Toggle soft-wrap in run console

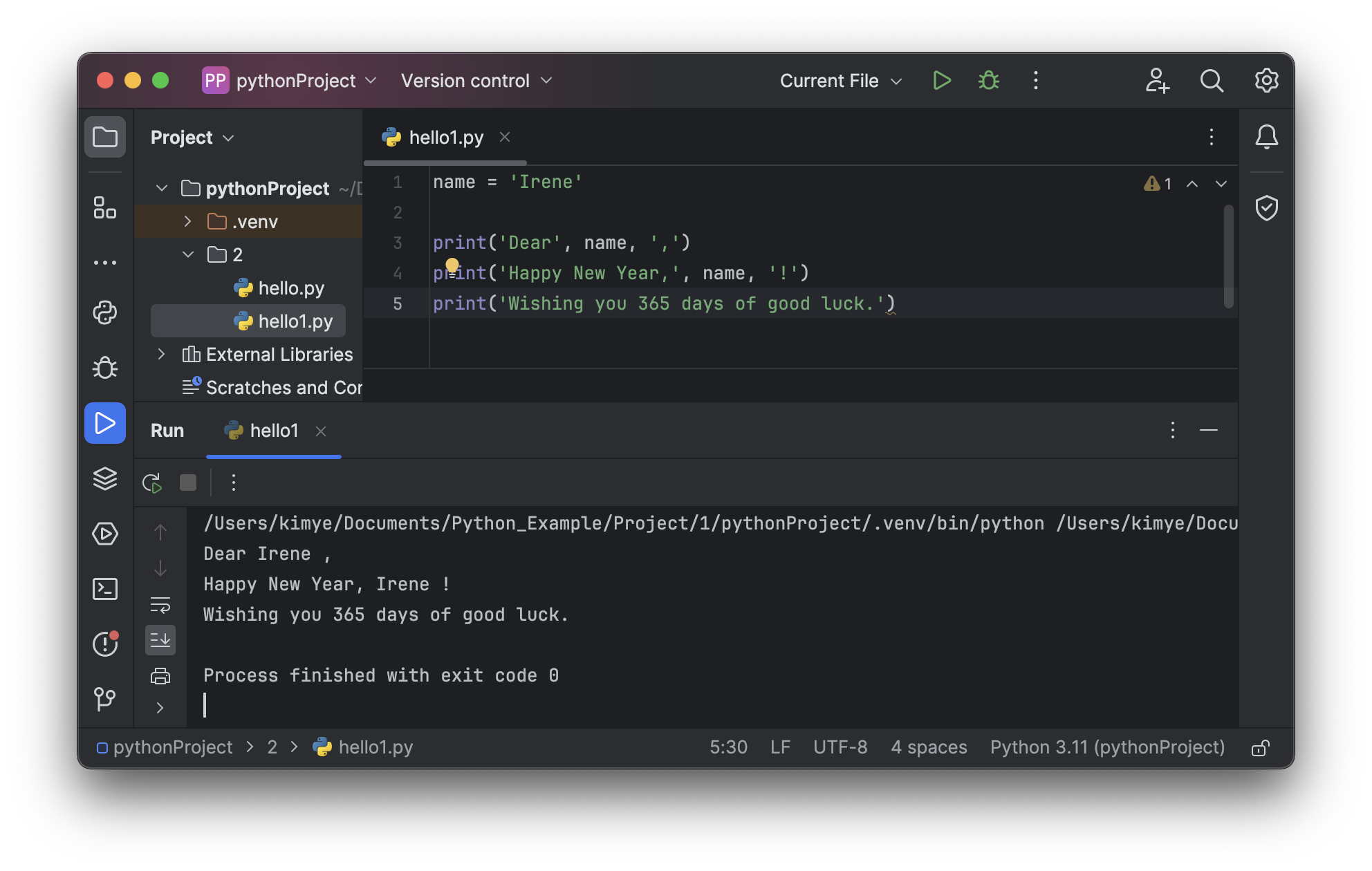click(x=160, y=605)
